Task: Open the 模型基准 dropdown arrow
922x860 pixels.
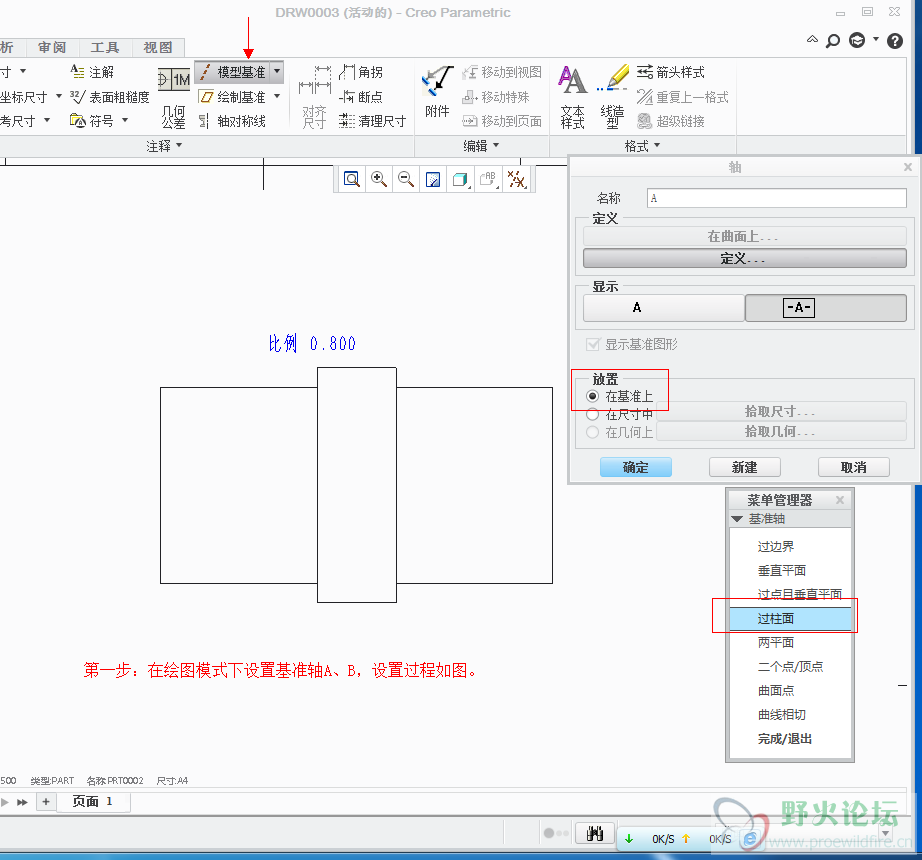Action: click(277, 72)
